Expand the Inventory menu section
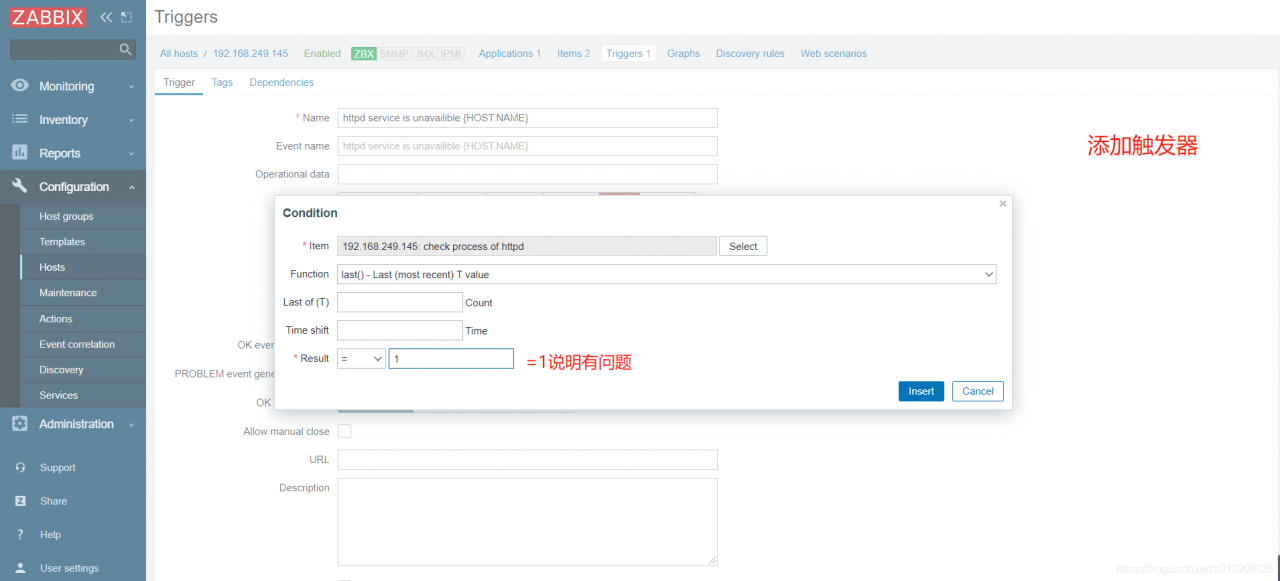The image size is (1280, 581). [131, 120]
